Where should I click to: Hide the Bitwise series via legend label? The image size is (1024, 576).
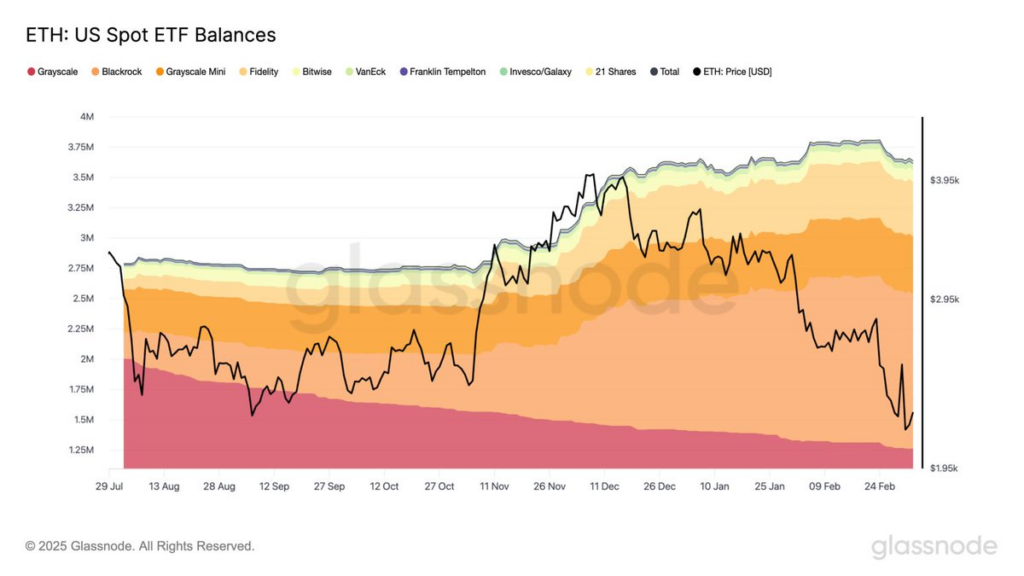[318, 72]
